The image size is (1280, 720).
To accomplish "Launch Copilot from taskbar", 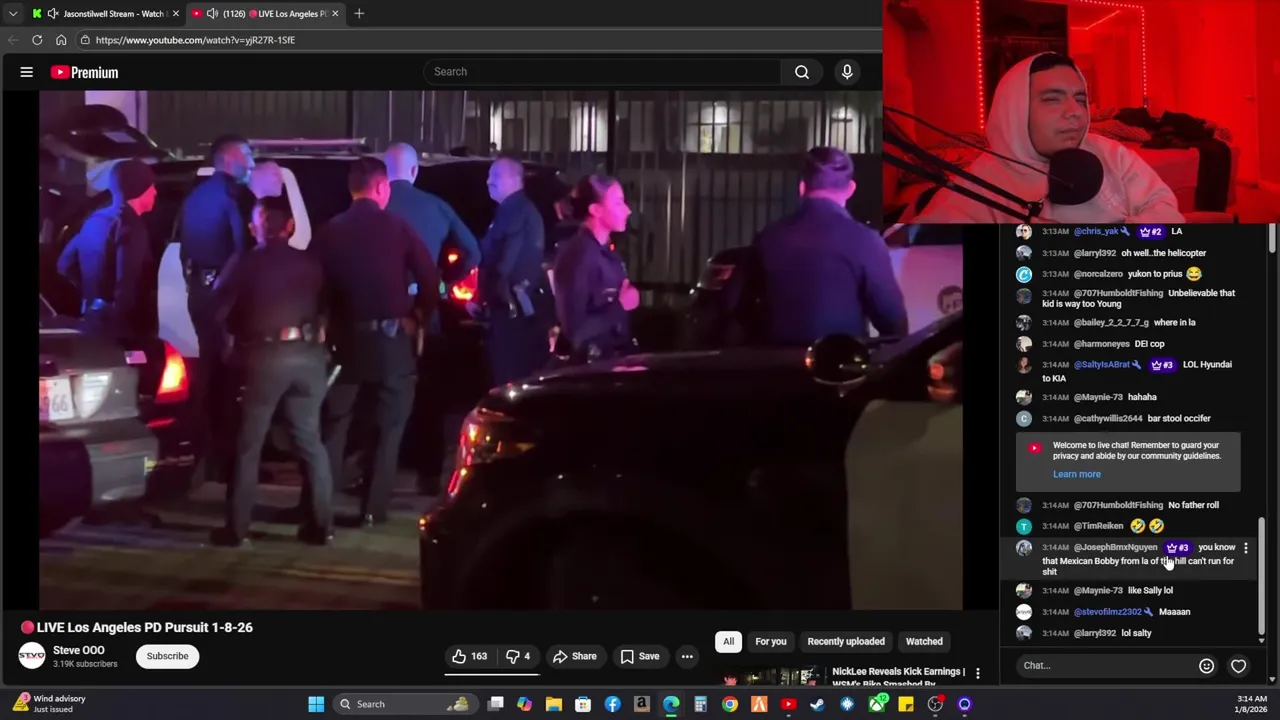I will [x=524, y=704].
